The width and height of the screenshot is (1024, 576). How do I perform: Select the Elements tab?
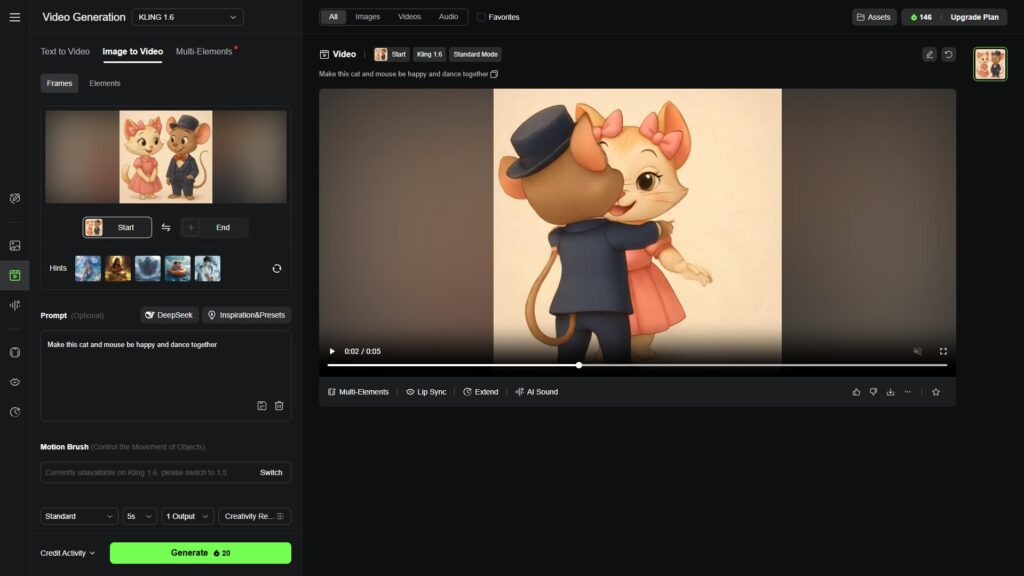coord(105,83)
